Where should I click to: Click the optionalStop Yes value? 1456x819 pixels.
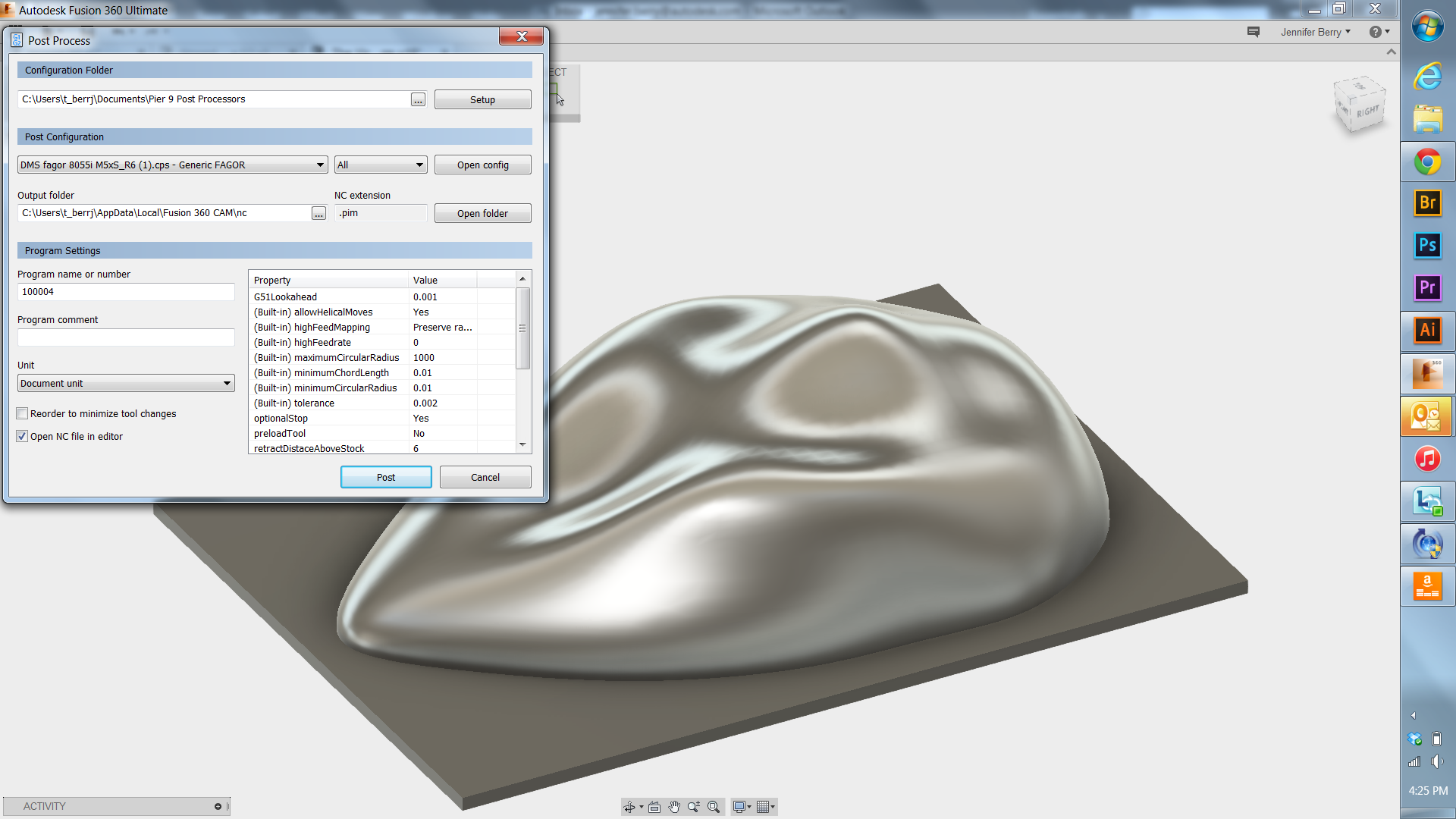click(421, 419)
